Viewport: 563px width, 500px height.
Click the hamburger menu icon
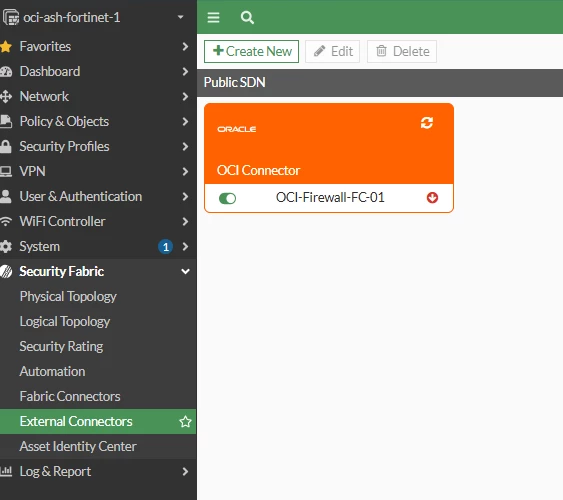click(x=213, y=17)
